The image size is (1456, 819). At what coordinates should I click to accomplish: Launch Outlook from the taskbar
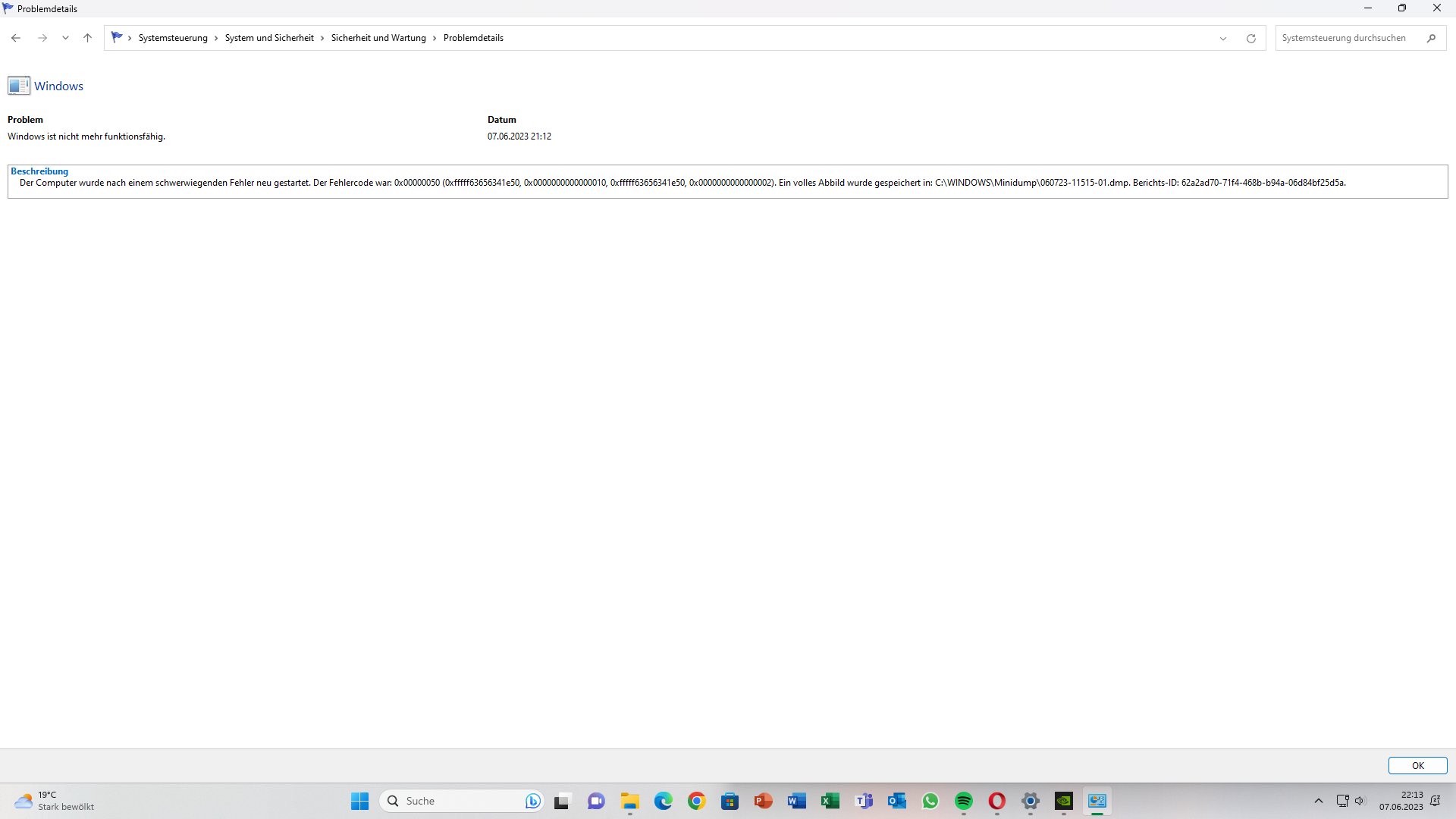click(897, 800)
